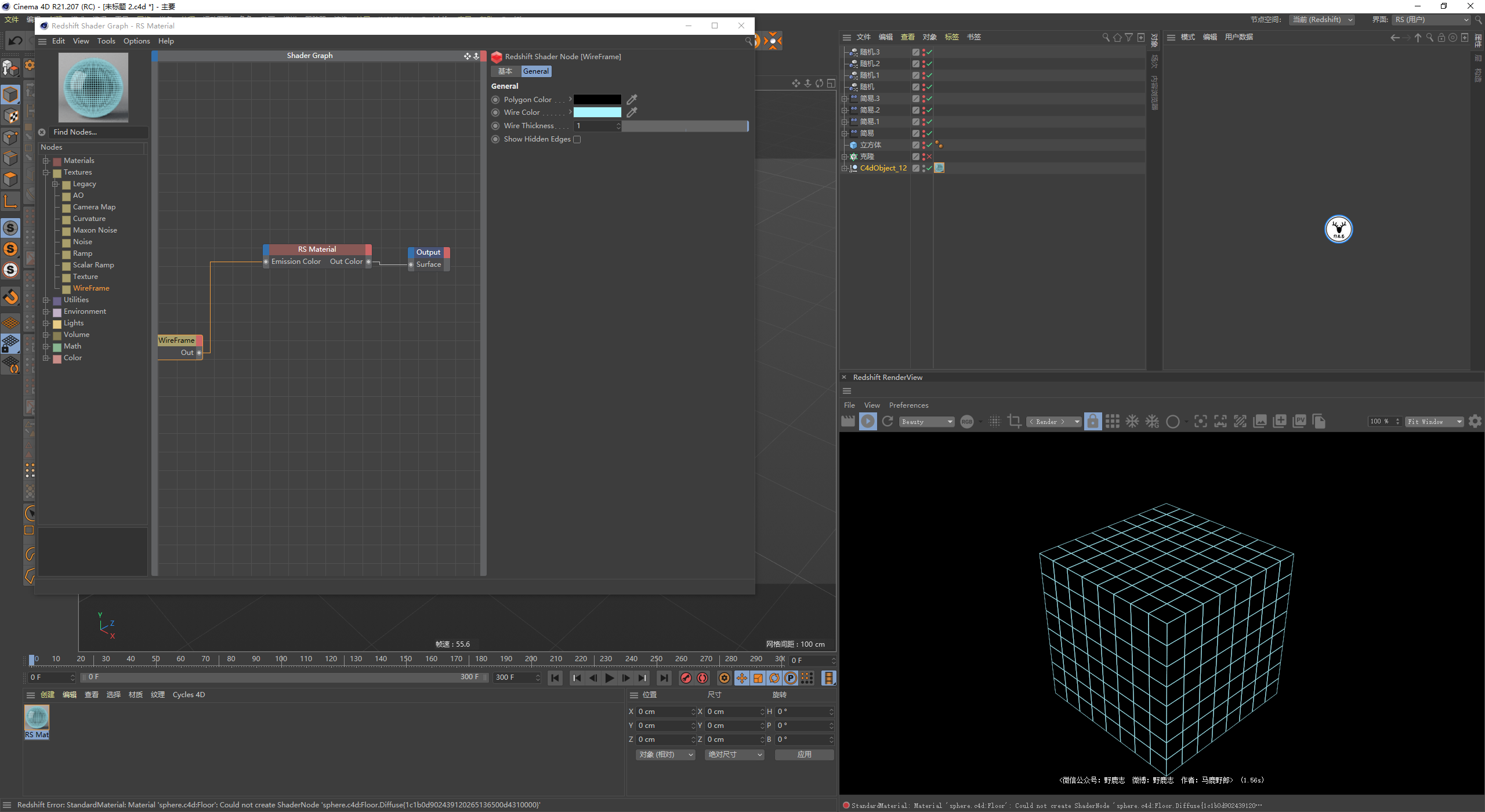Open RenderView settings gear icon
Image resolution: width=1485 pixels, height=812 pixels.
(x=1475, y=422)
